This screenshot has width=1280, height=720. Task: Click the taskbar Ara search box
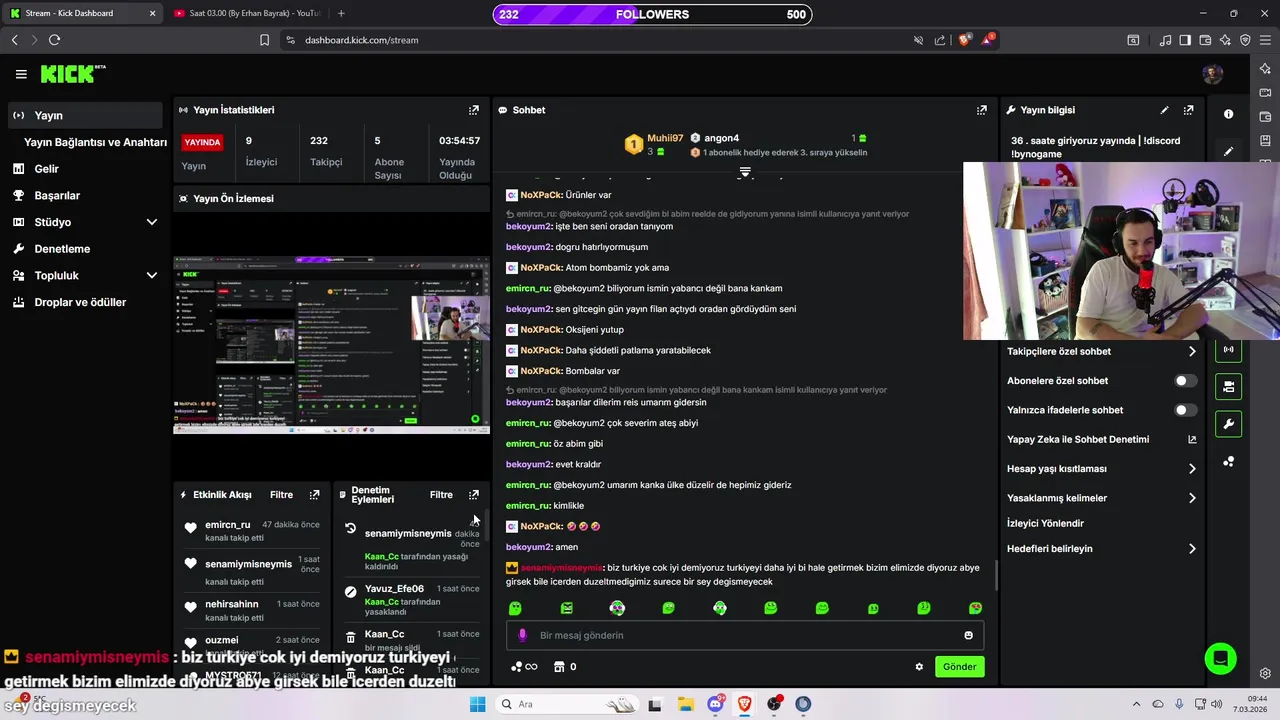(568, 704)
